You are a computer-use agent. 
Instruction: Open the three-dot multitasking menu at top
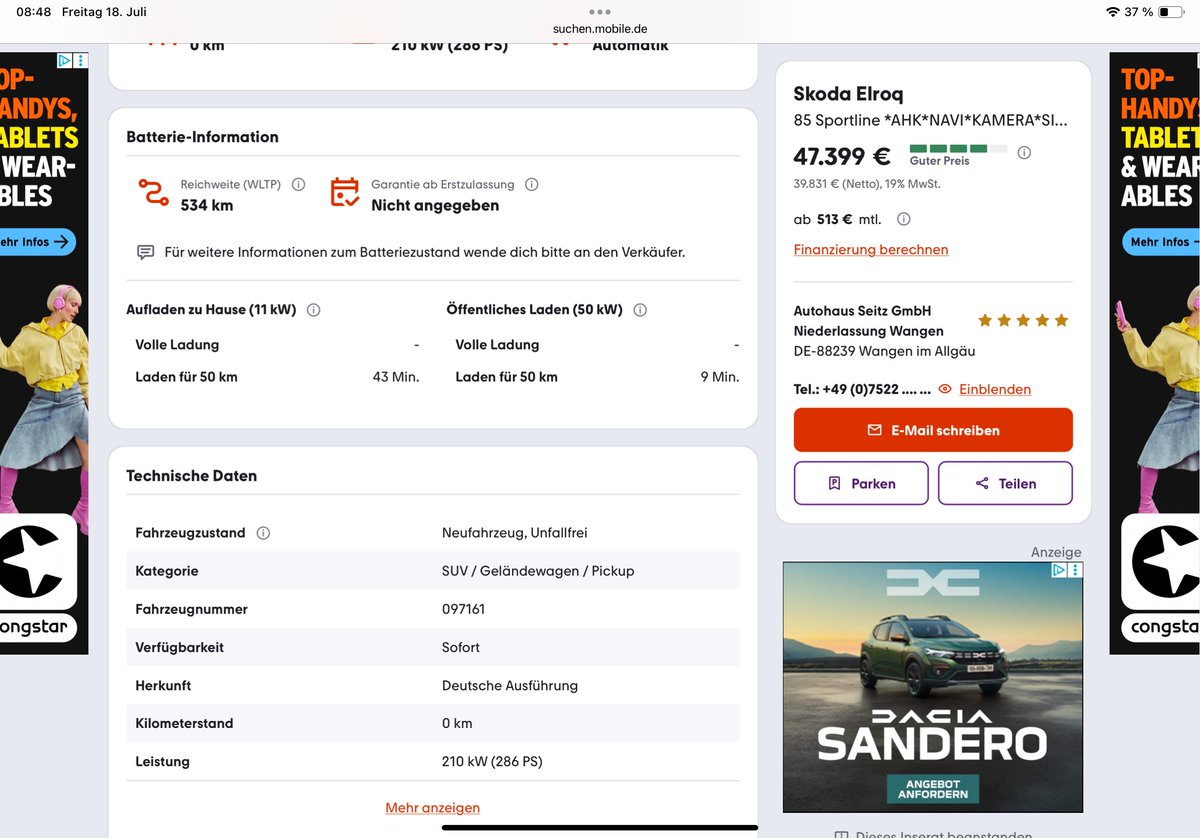600,12
